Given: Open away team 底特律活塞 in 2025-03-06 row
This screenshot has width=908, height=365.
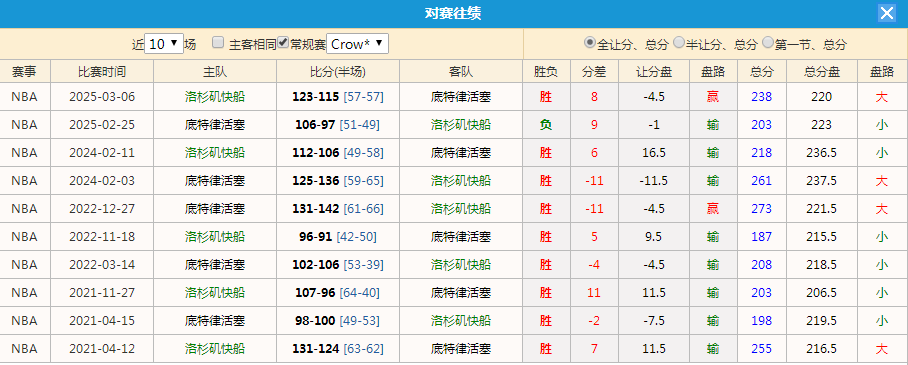Looking at the screenshot, I should (x=461, y=97).
